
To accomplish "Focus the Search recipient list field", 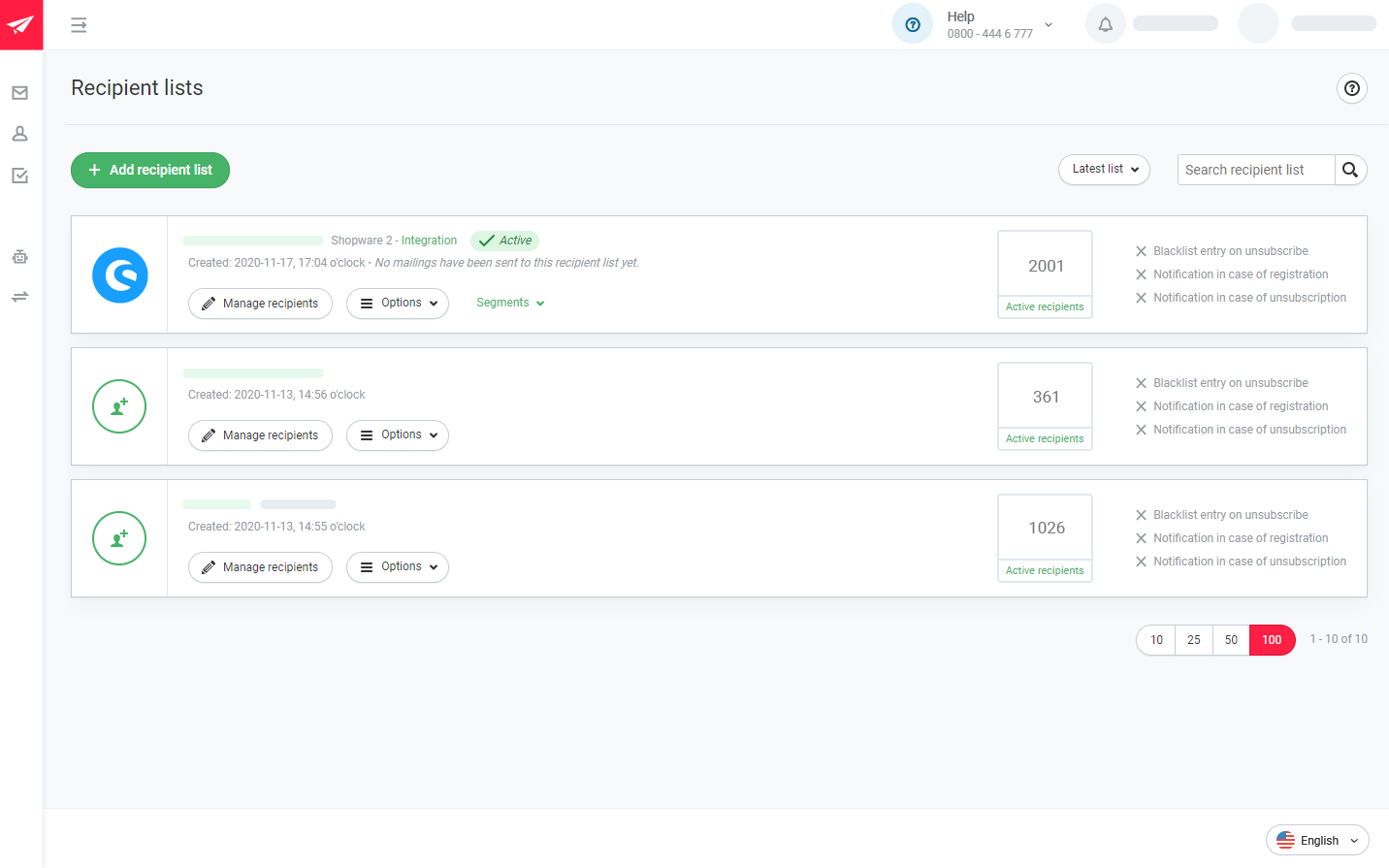I will [x=1256, y=170].
